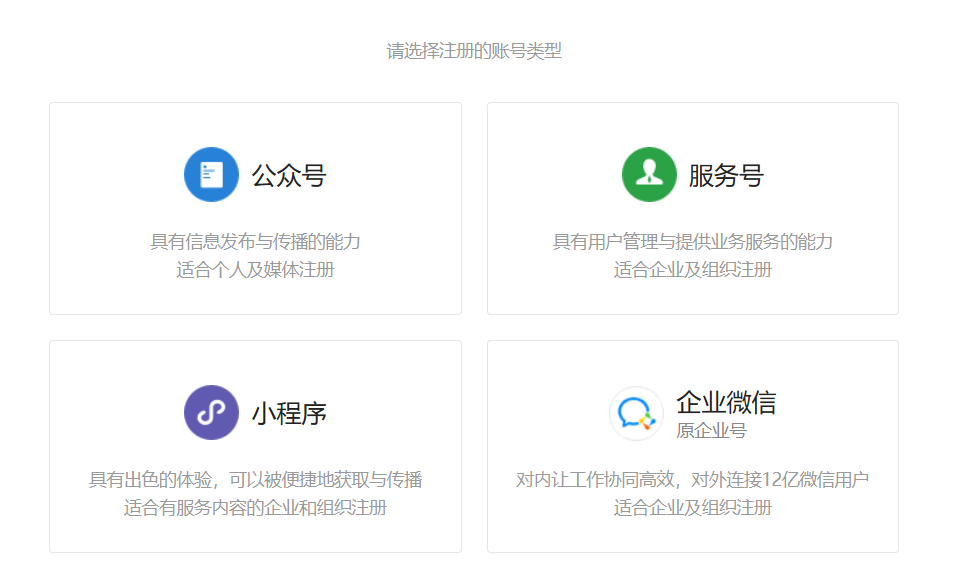Click 适合有服务内容的企业和组织注册 text
This screenshot has height=570, width=954.
[x=255, y=507]
